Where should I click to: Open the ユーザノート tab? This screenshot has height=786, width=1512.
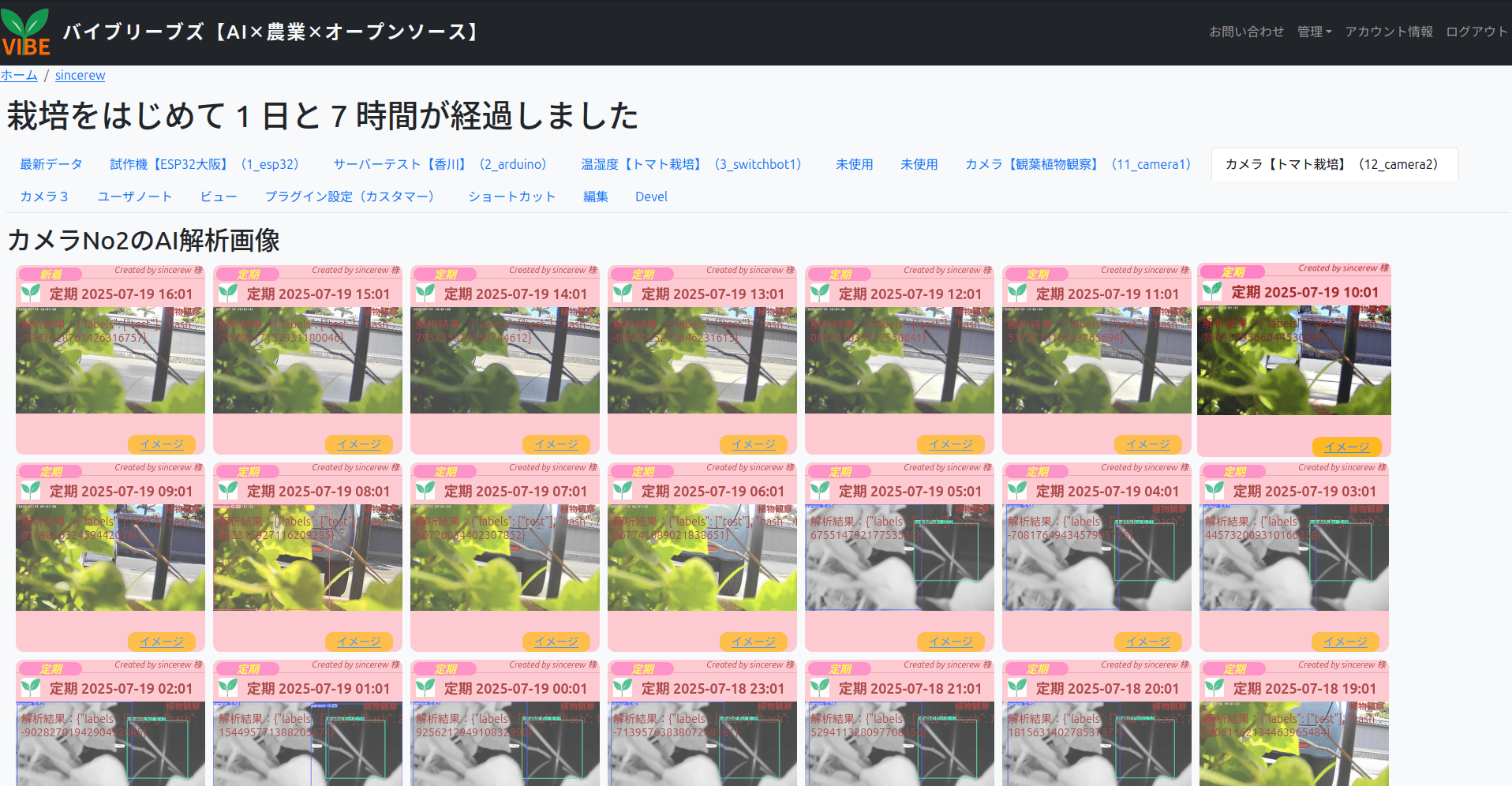[x=135, y=196]
